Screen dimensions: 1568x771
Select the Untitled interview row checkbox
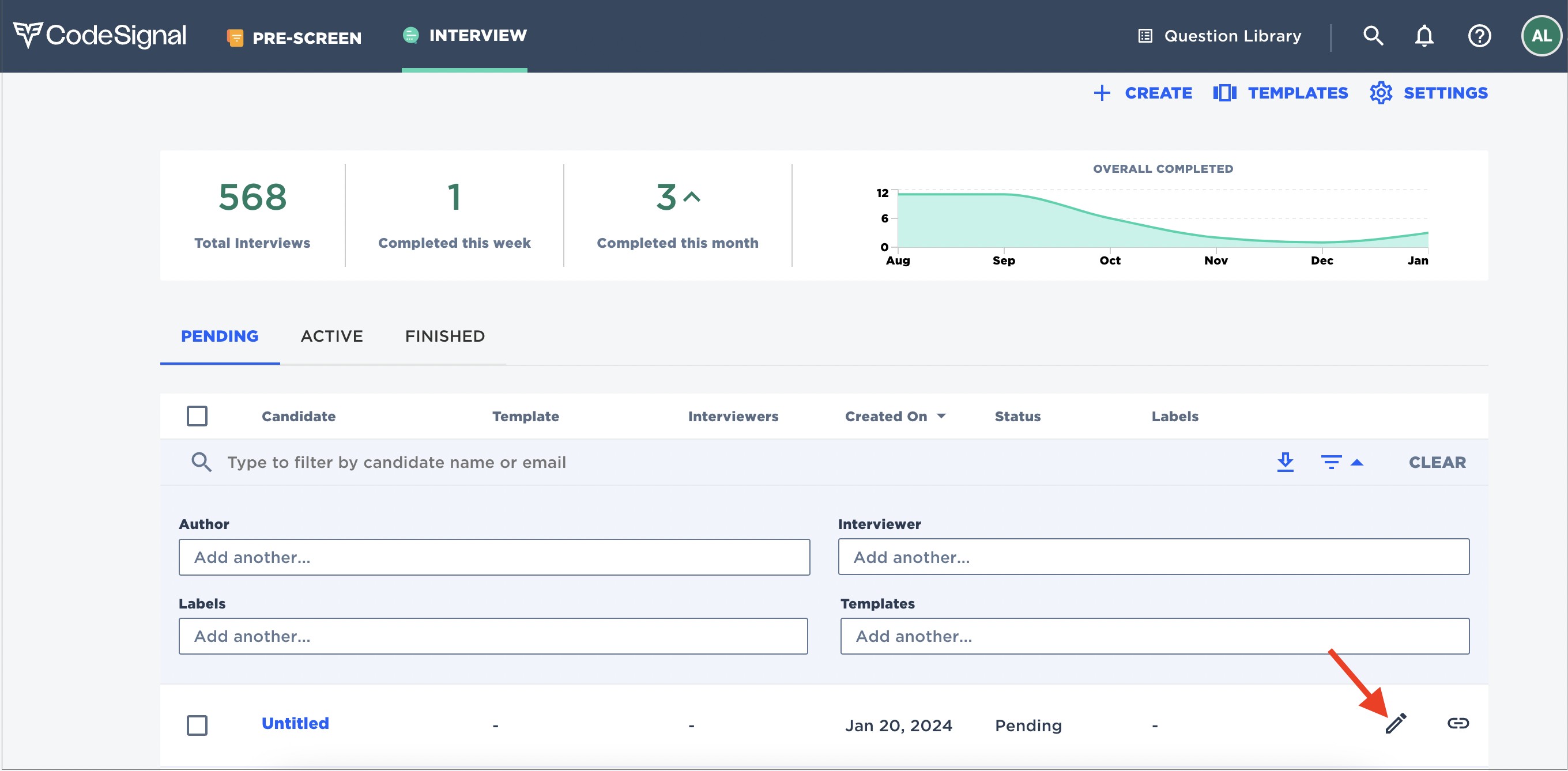(x=197, y=725)
